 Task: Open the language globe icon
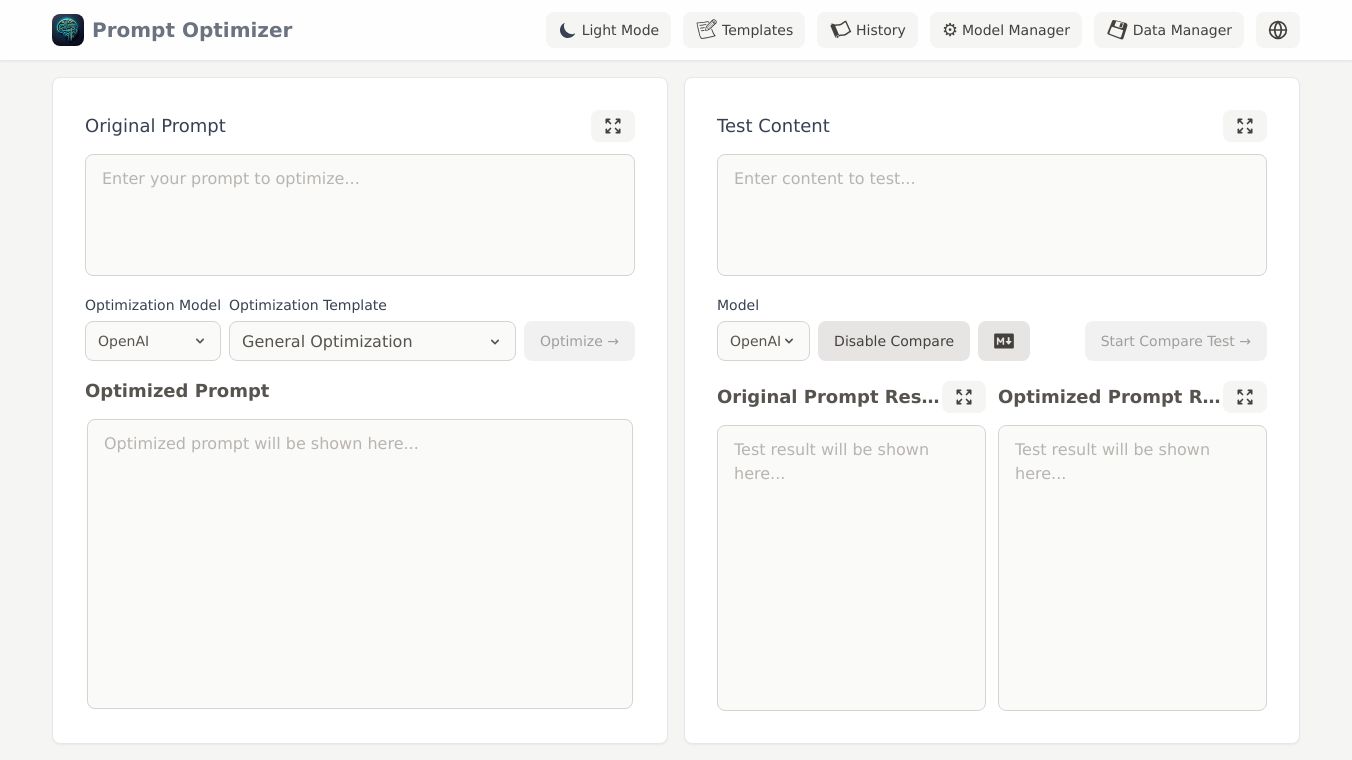tap(1277, 30)
